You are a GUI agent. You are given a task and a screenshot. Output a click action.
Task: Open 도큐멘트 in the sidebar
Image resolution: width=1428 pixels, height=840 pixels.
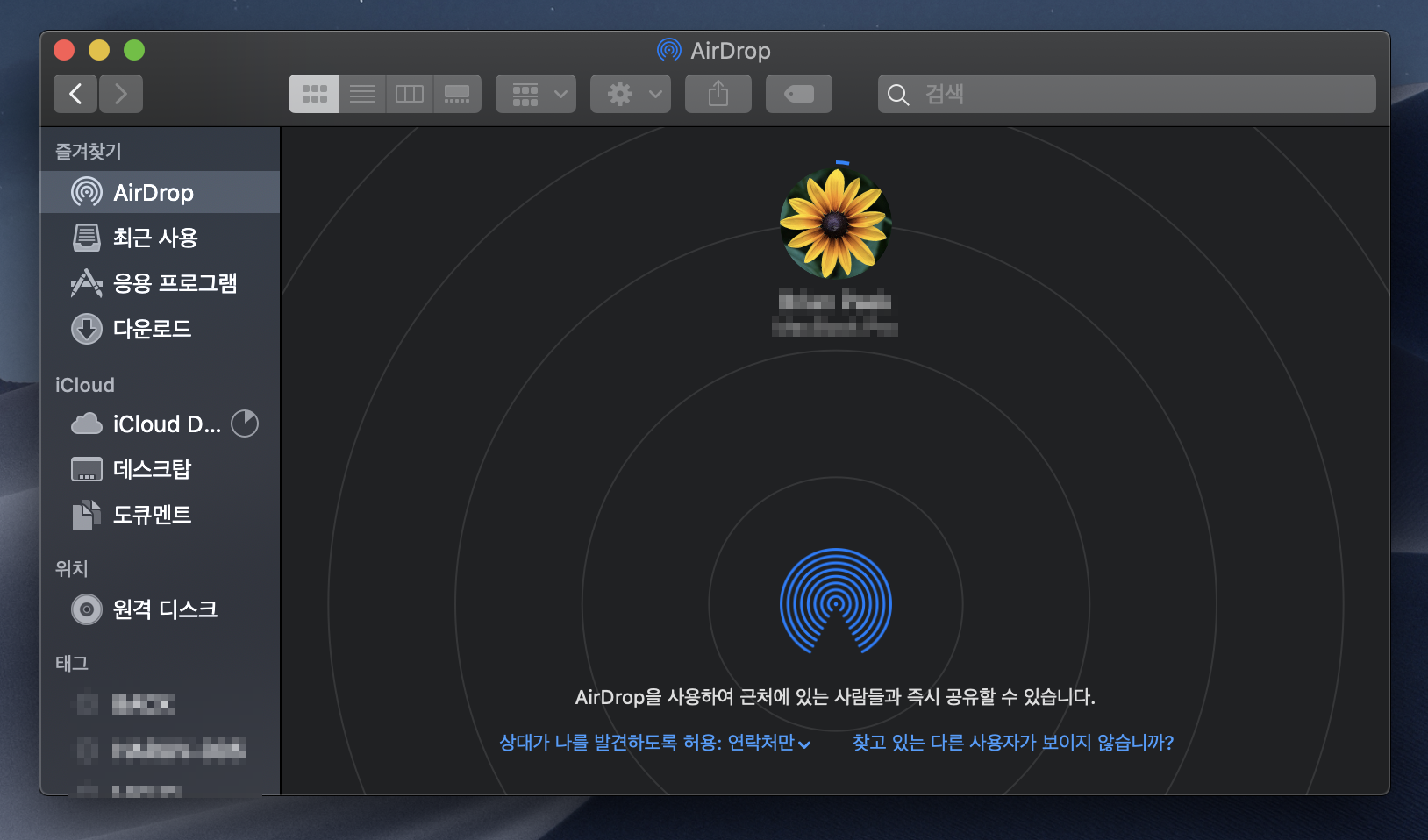(x=160, y=515)
